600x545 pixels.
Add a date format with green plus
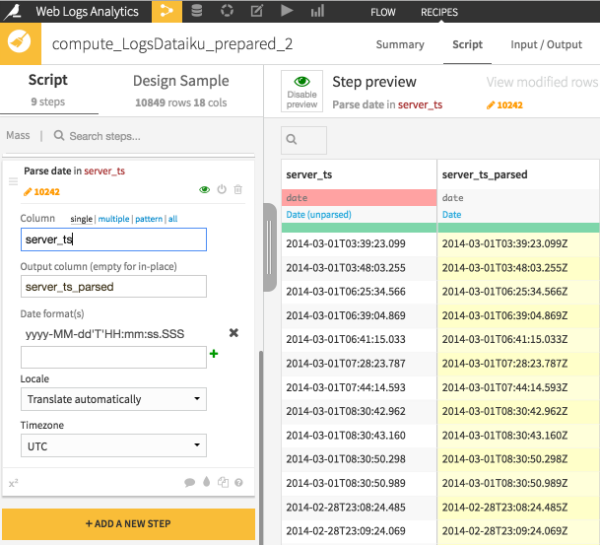tap(214, 354)
